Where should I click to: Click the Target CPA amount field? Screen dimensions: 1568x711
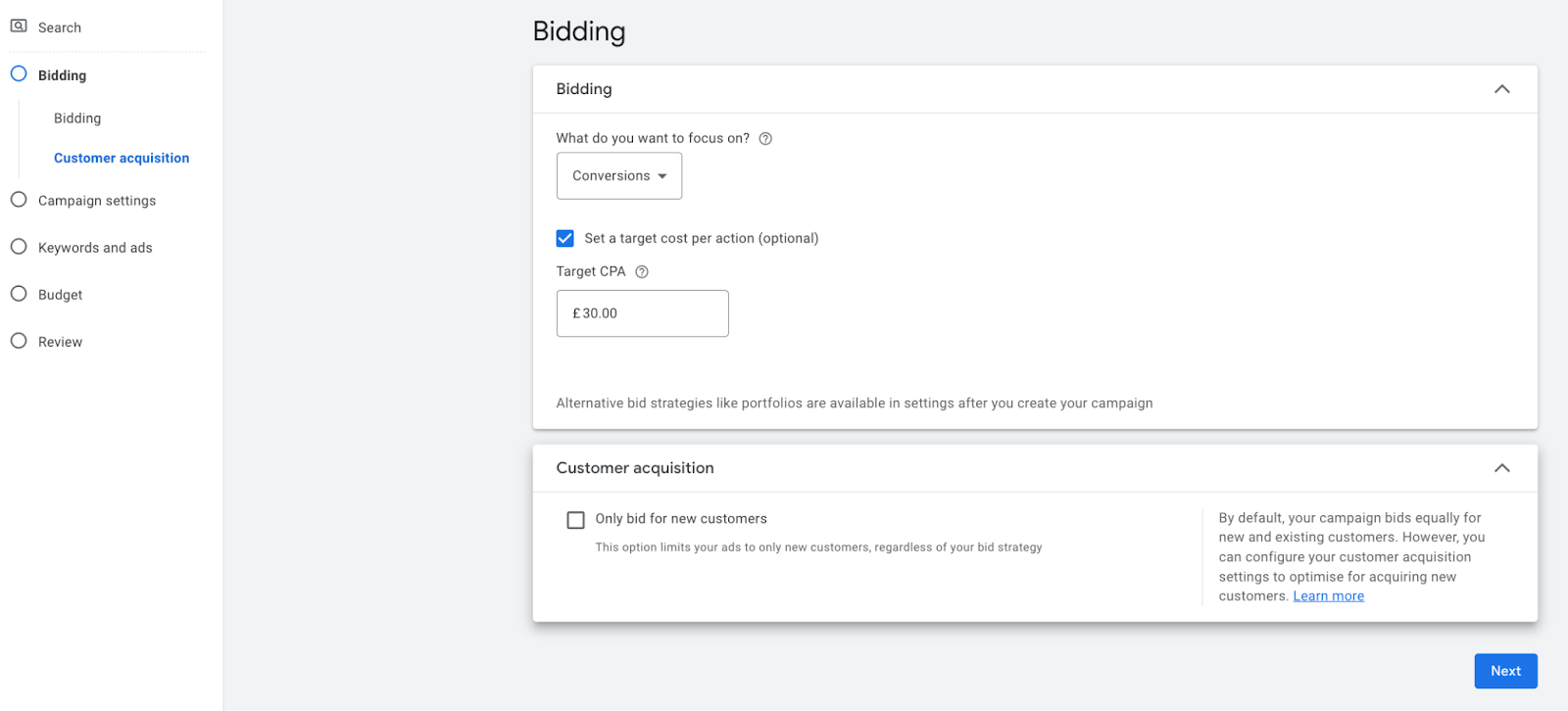tap(643, 313)
